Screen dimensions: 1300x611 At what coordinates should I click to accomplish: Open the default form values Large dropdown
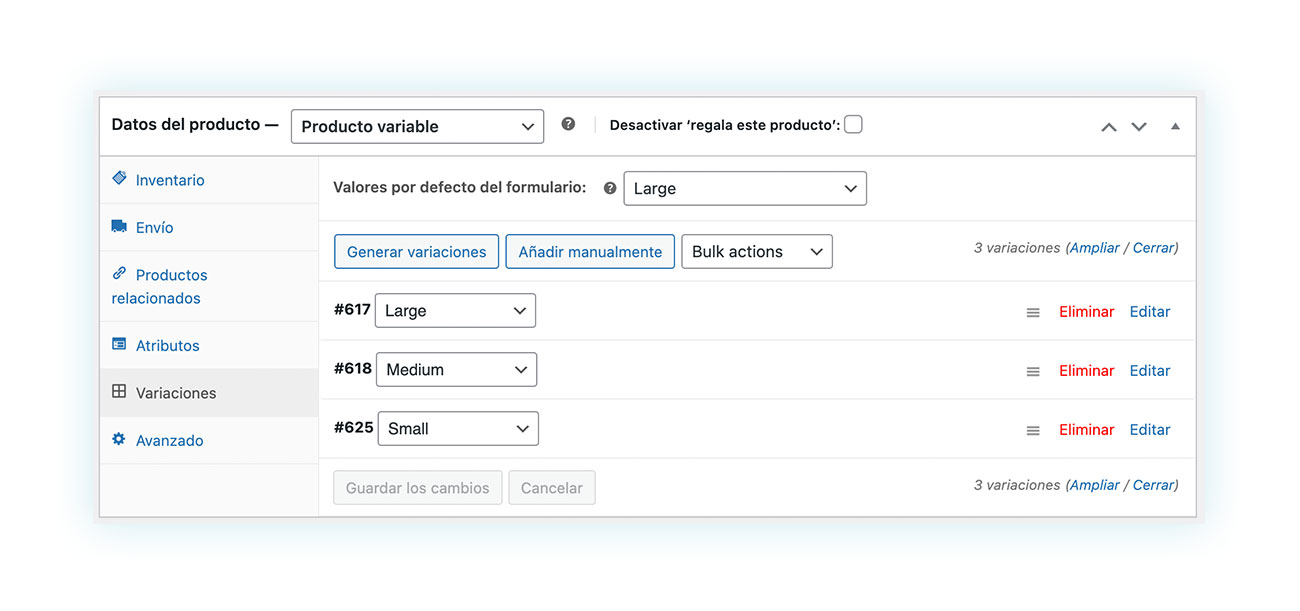tap(745, 188)
